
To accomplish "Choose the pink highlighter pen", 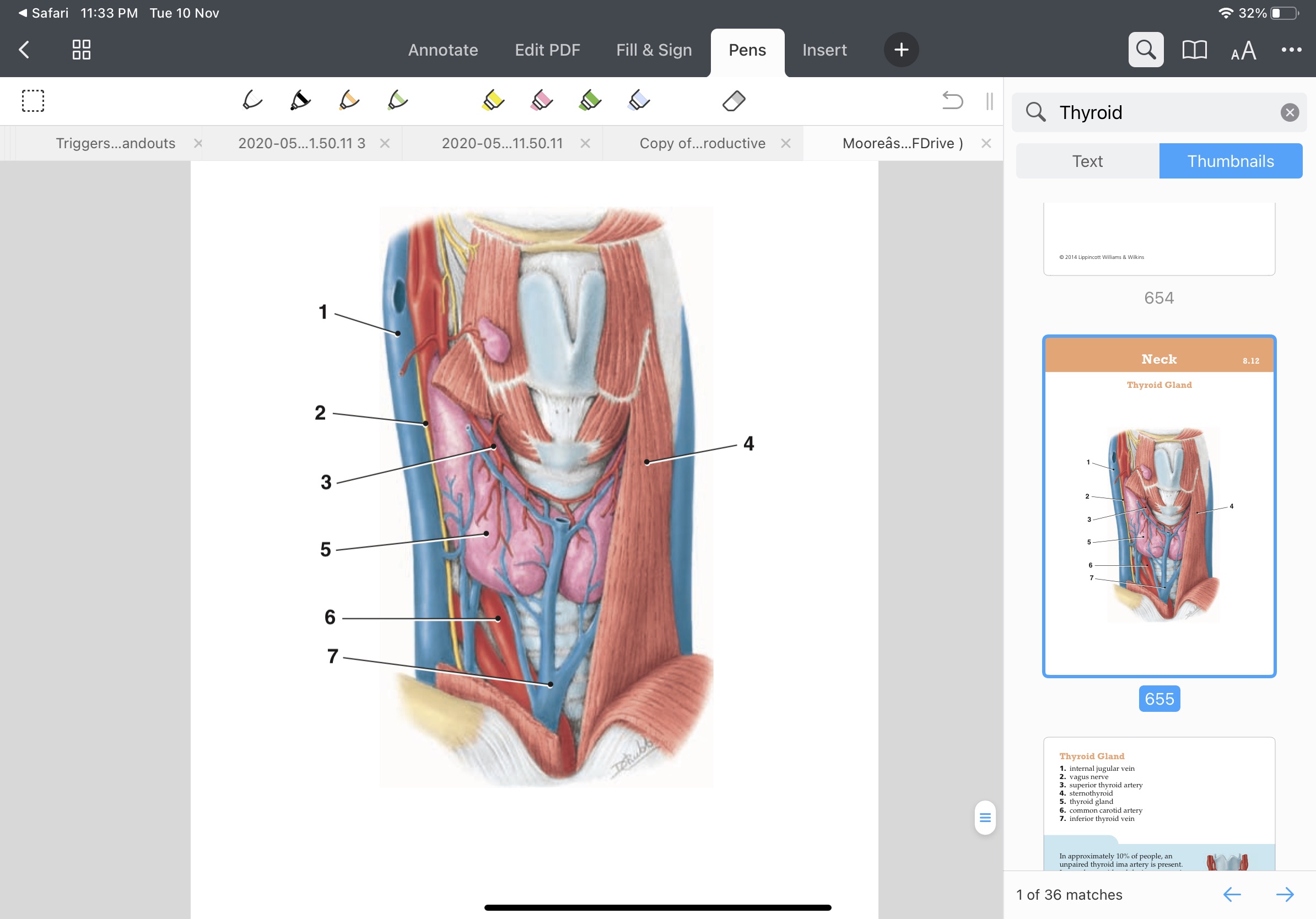I will click(x=541, y=101).
